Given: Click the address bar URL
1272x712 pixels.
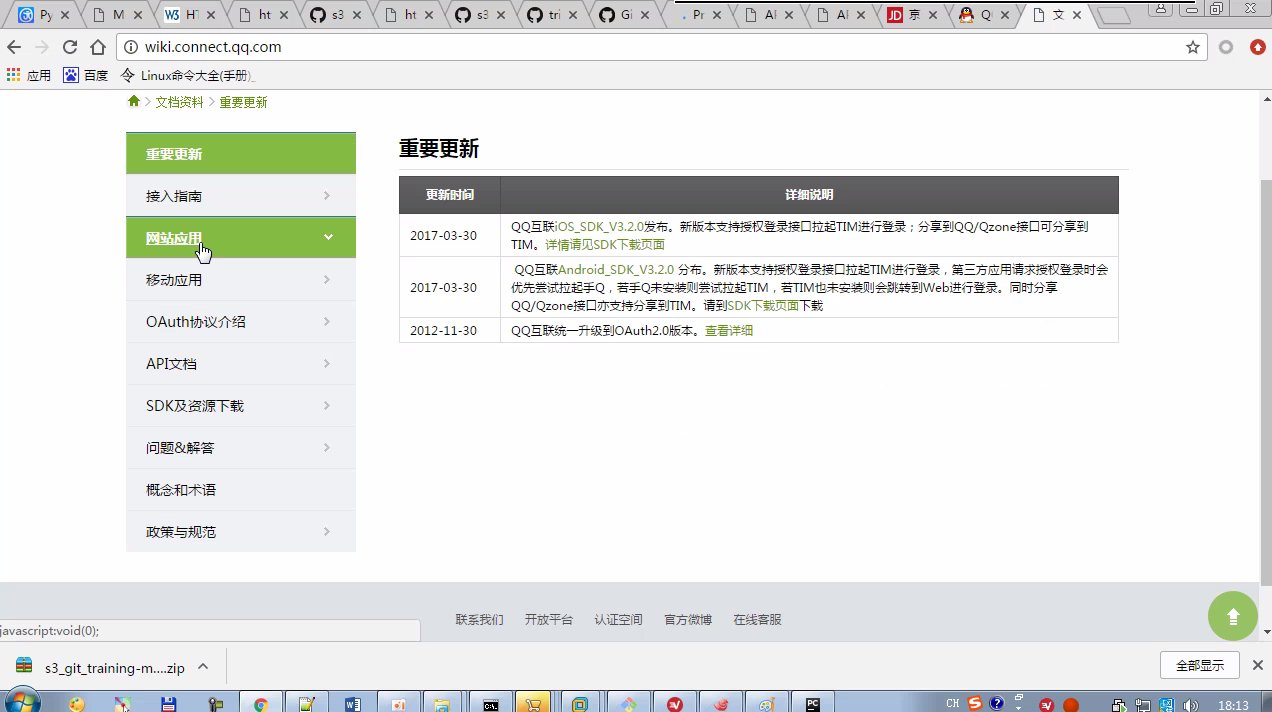Looking at the screenshot, I should coord(213,47).
